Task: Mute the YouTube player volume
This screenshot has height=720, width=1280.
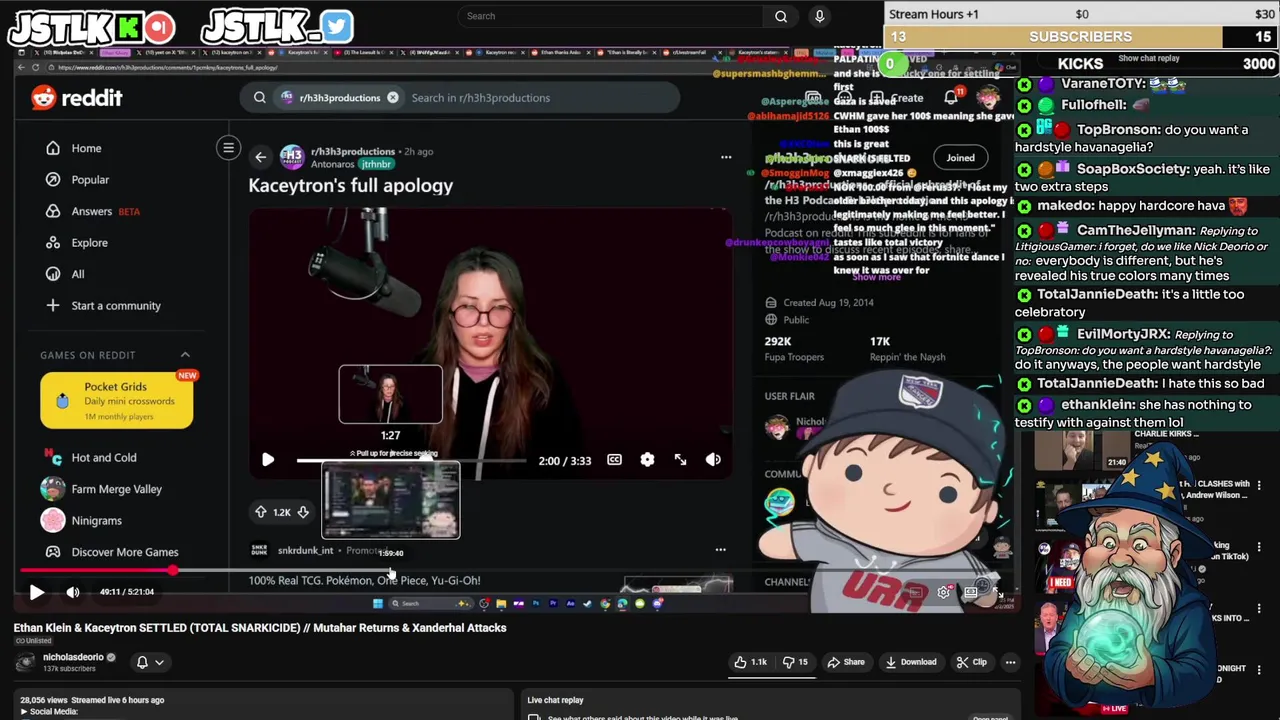Action: pyautogui.click(x=73, y=592)
